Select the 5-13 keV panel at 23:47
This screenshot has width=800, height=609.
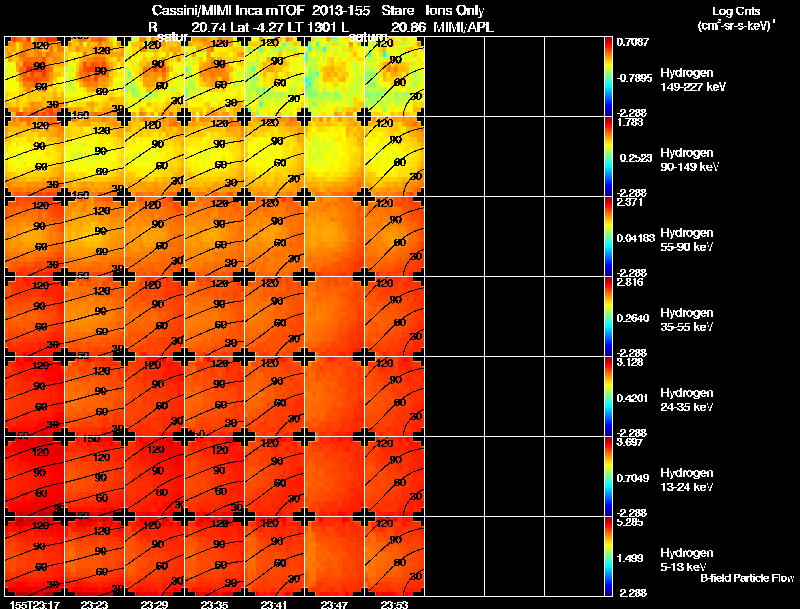point(335,556)
